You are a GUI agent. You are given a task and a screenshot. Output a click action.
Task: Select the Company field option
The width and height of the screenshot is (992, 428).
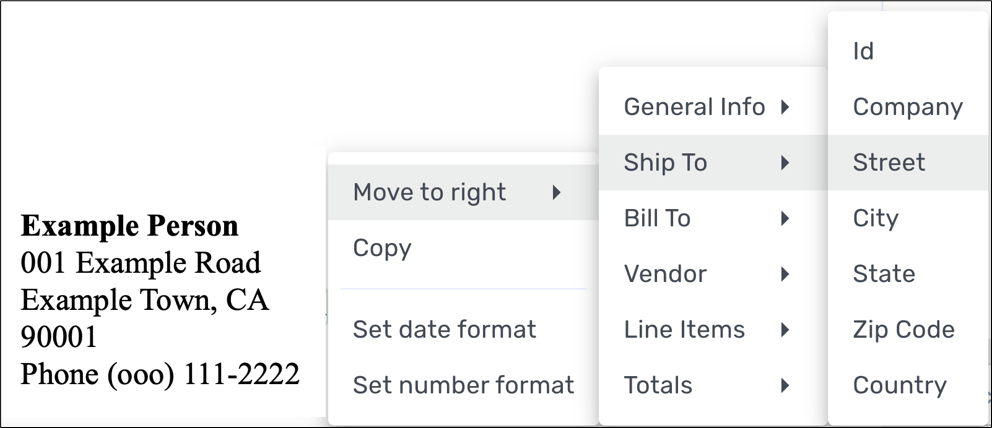[907, 107]
